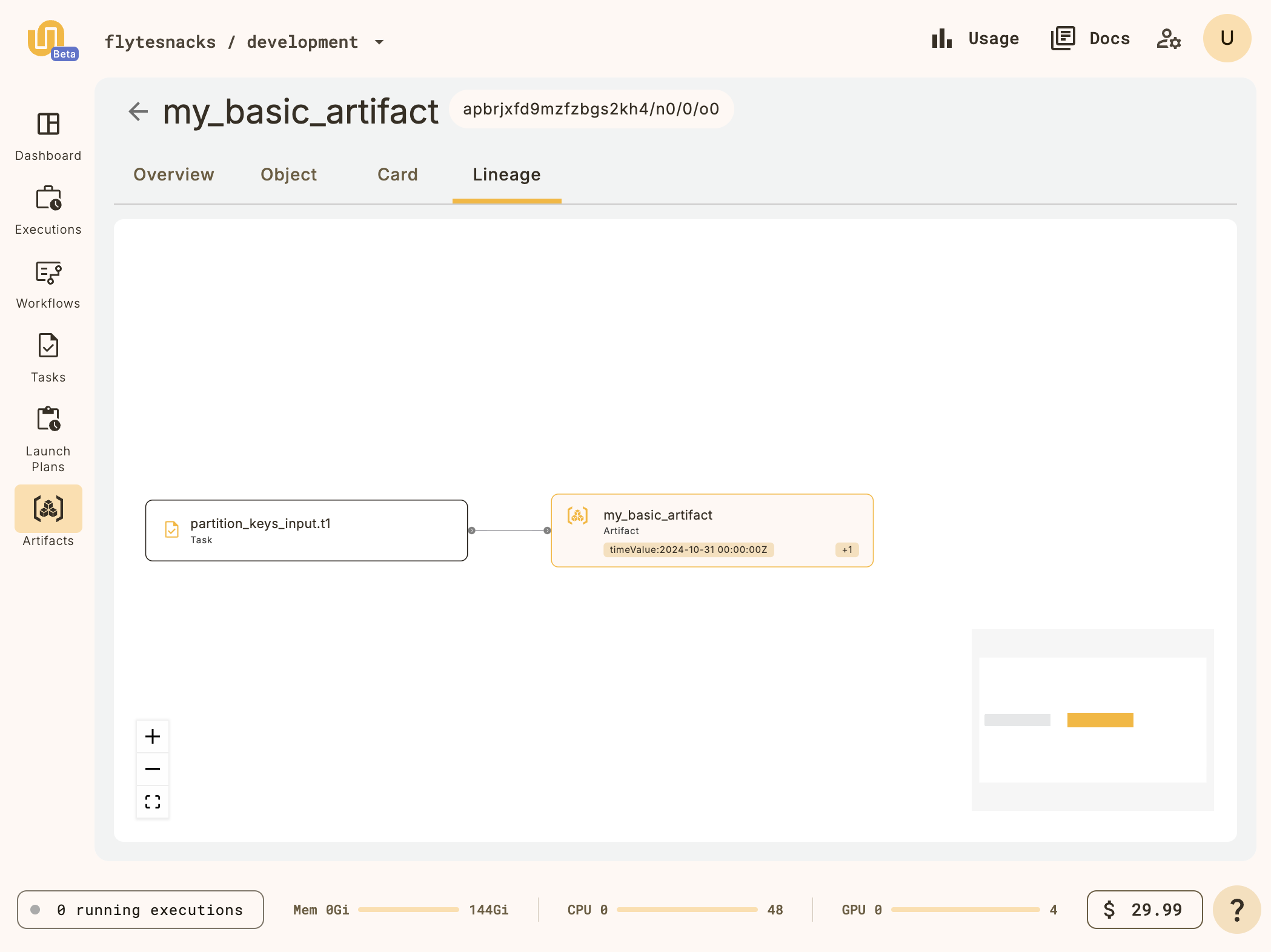
Task: Zoom in on the lineage graph
Action: 153,736
